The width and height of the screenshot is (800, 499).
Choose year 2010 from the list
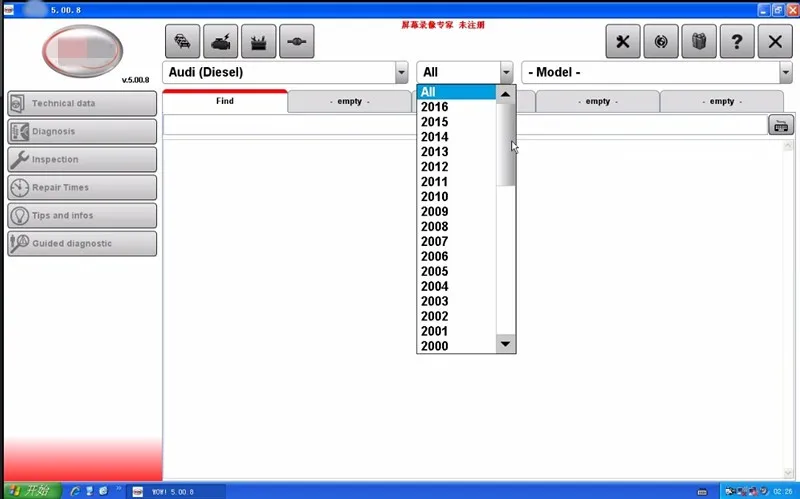click(457, 197)
